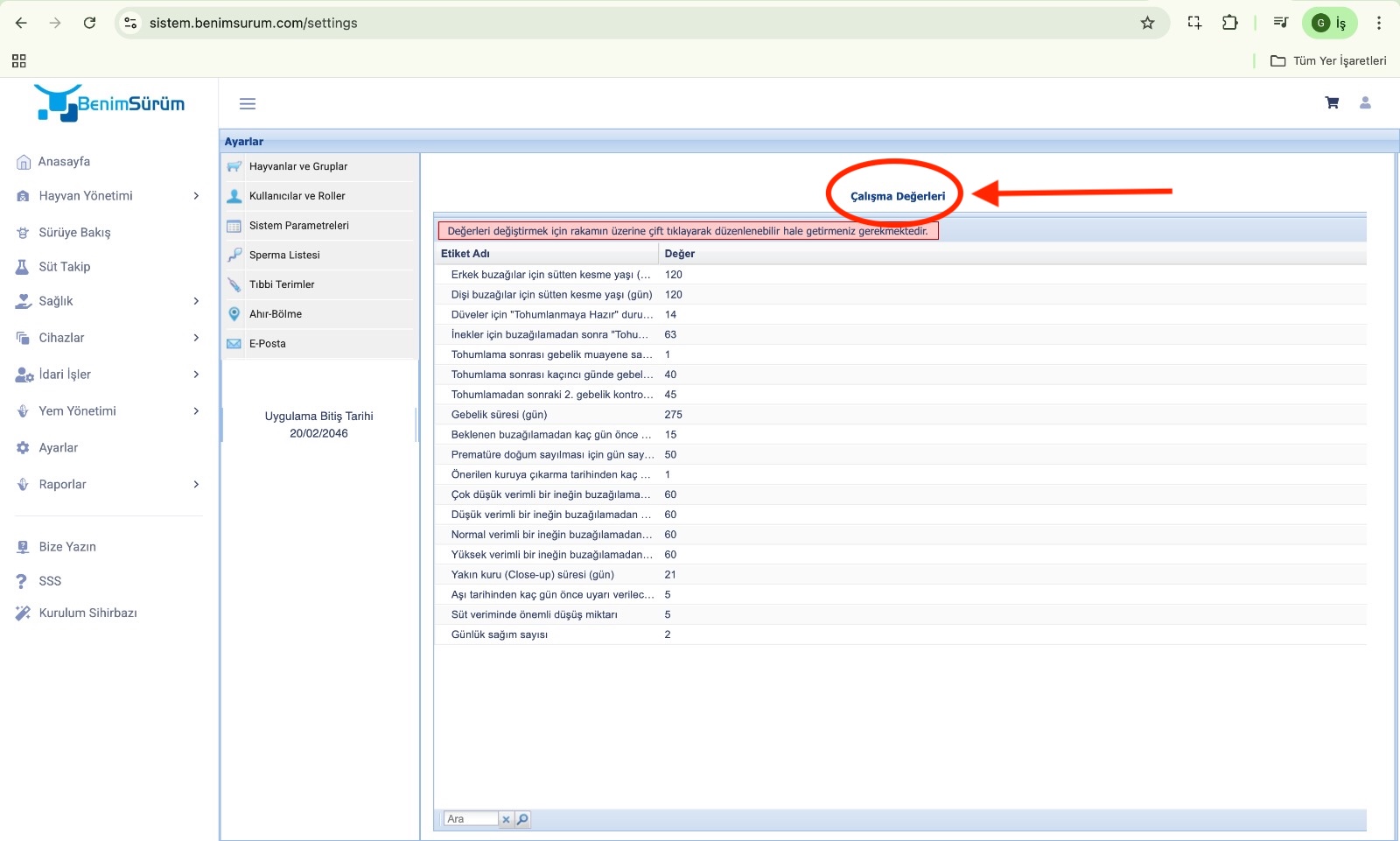Click the BenimSürüm logo
Image resolution: width=1400 pixels, height=841 pixels.
click(x=109, y=103)
